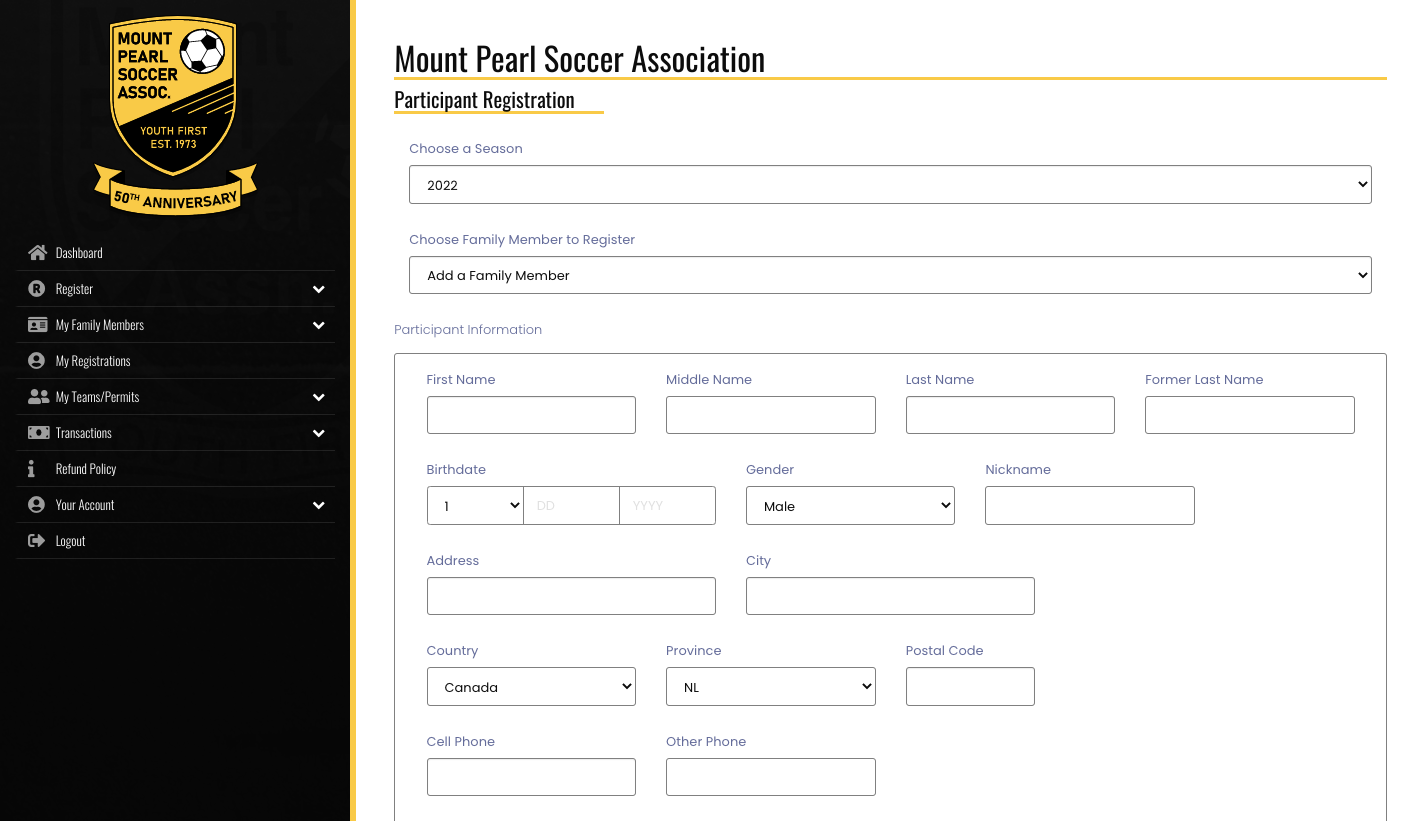This screenshot has height=821, width=1425.
Task: Click the Transactions money bill icon
Action: point(38,433)
